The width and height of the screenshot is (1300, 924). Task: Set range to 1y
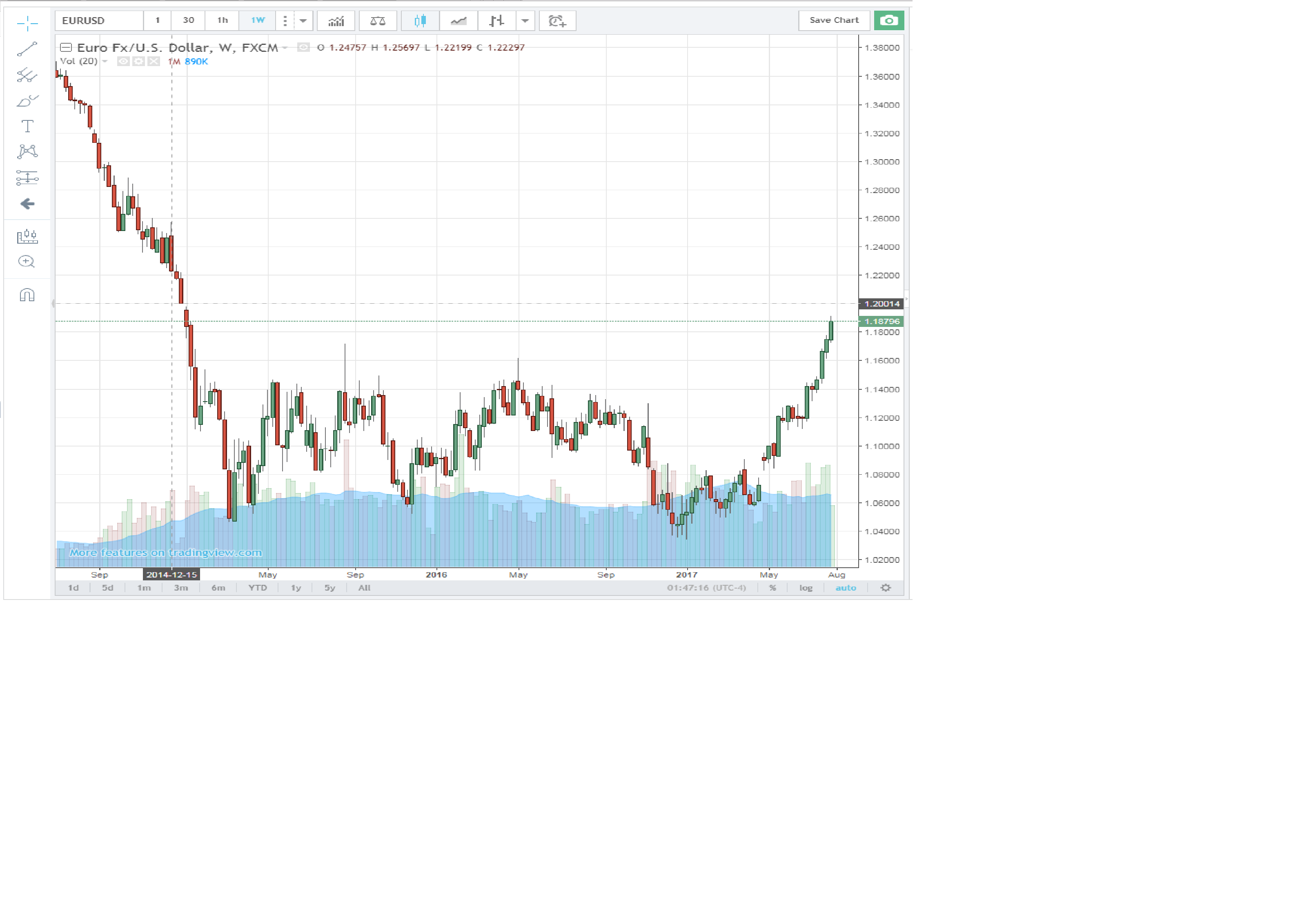tap(296, 588)
